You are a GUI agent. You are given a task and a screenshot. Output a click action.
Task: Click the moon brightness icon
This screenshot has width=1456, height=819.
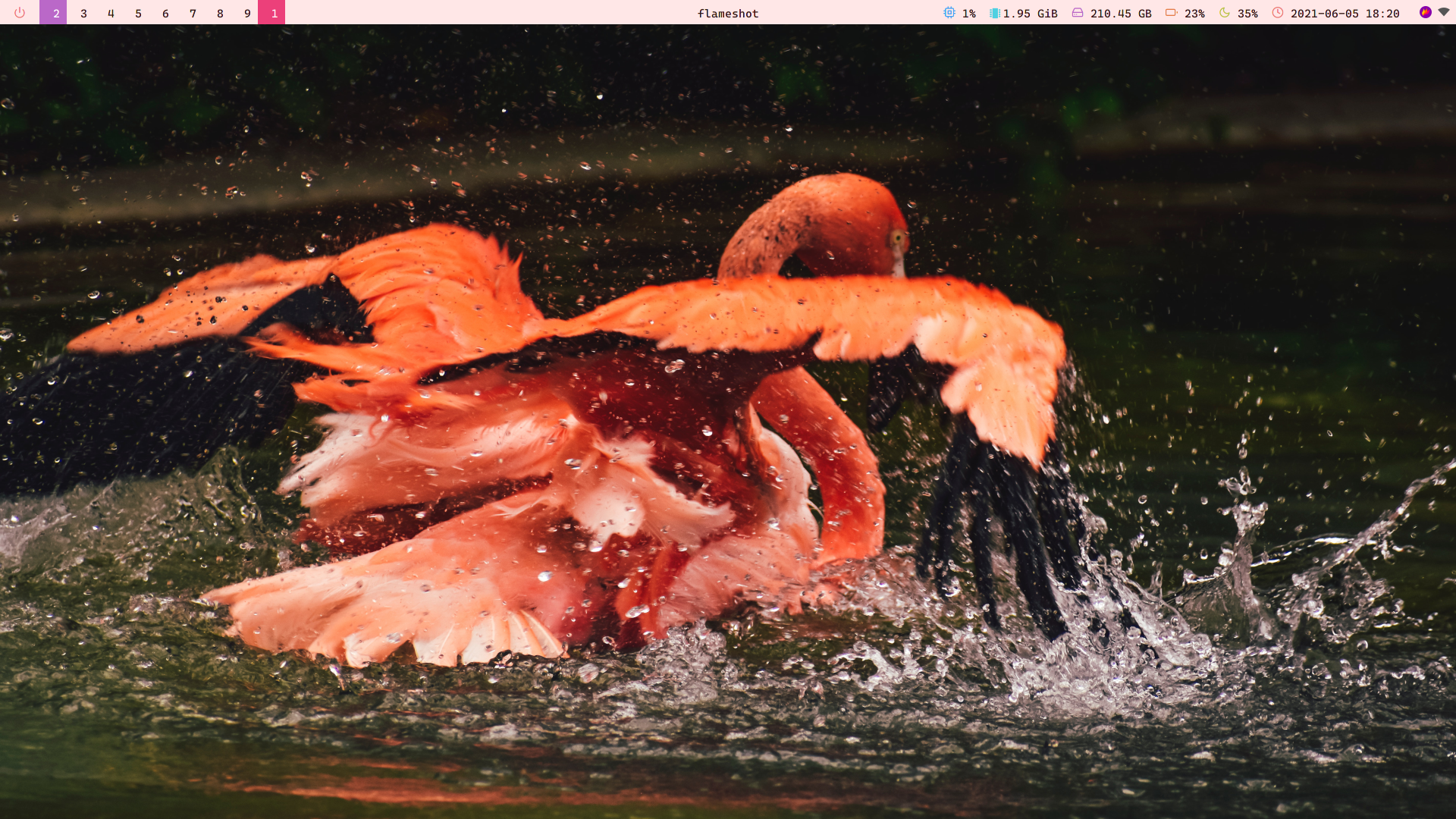(1225, 13)
